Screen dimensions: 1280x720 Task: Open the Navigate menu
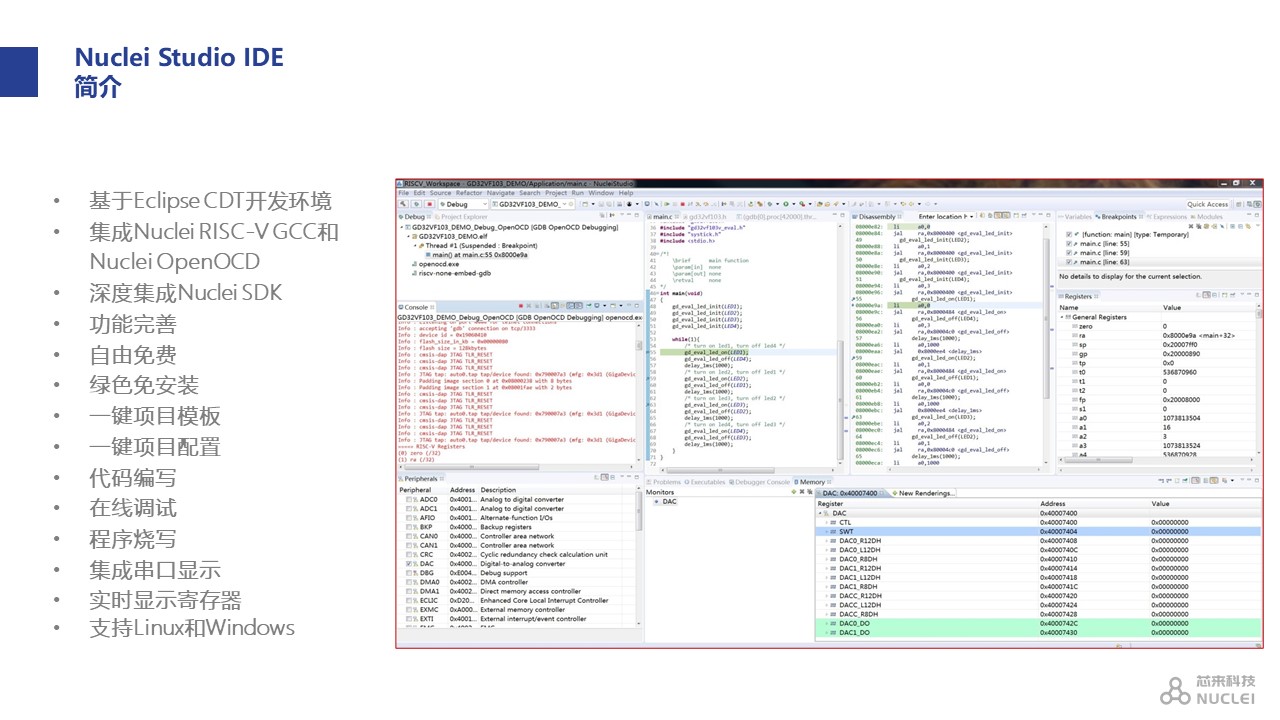coord(500,193)
